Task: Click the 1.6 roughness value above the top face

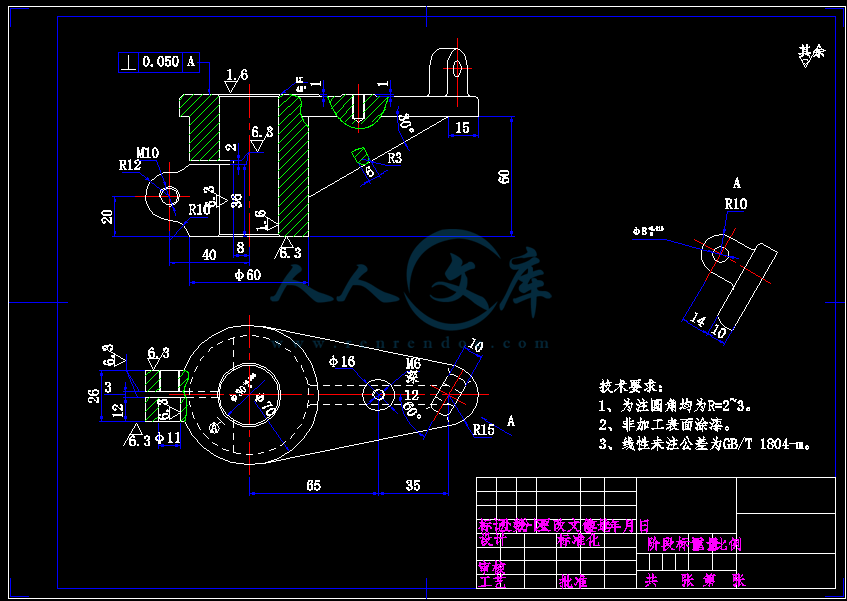Action: (x=237, y=75)
